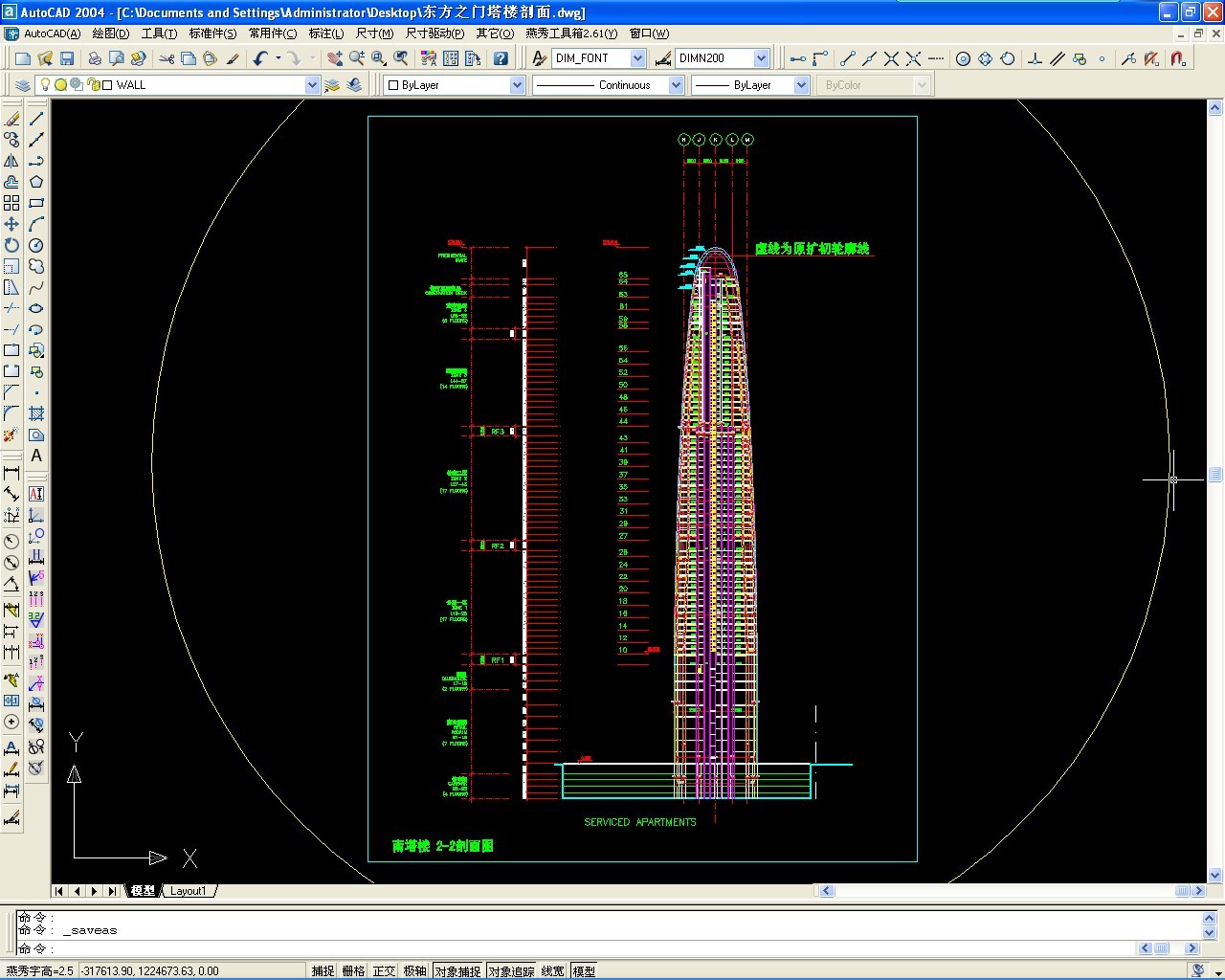Select the Circle drawing tool
The width and height of the screenshot is (1225, 980).
tap(36, 245)
